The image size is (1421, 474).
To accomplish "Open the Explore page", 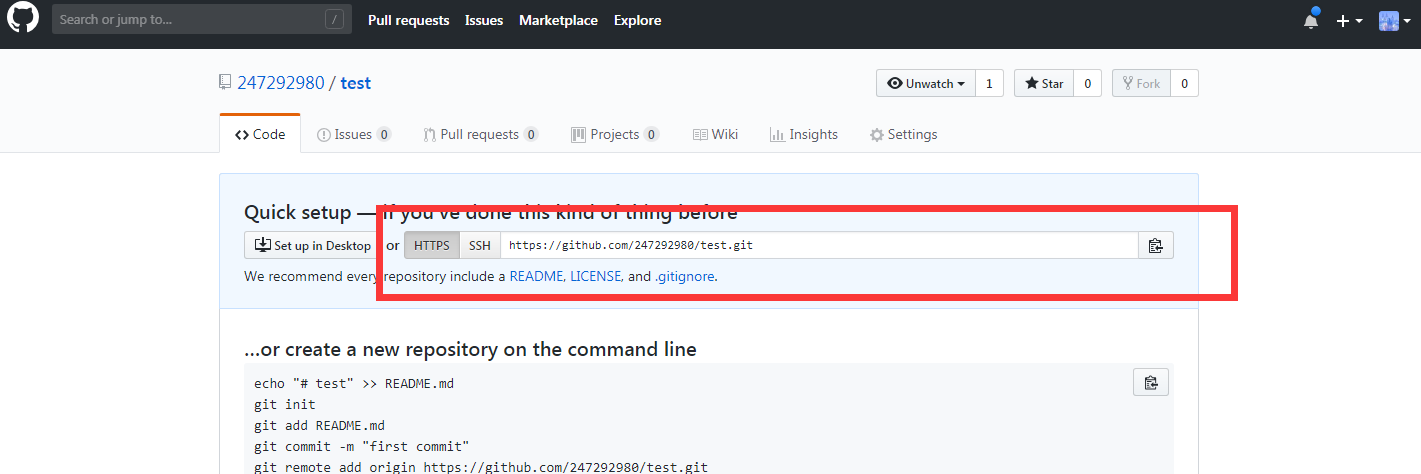I will (637, 20).
